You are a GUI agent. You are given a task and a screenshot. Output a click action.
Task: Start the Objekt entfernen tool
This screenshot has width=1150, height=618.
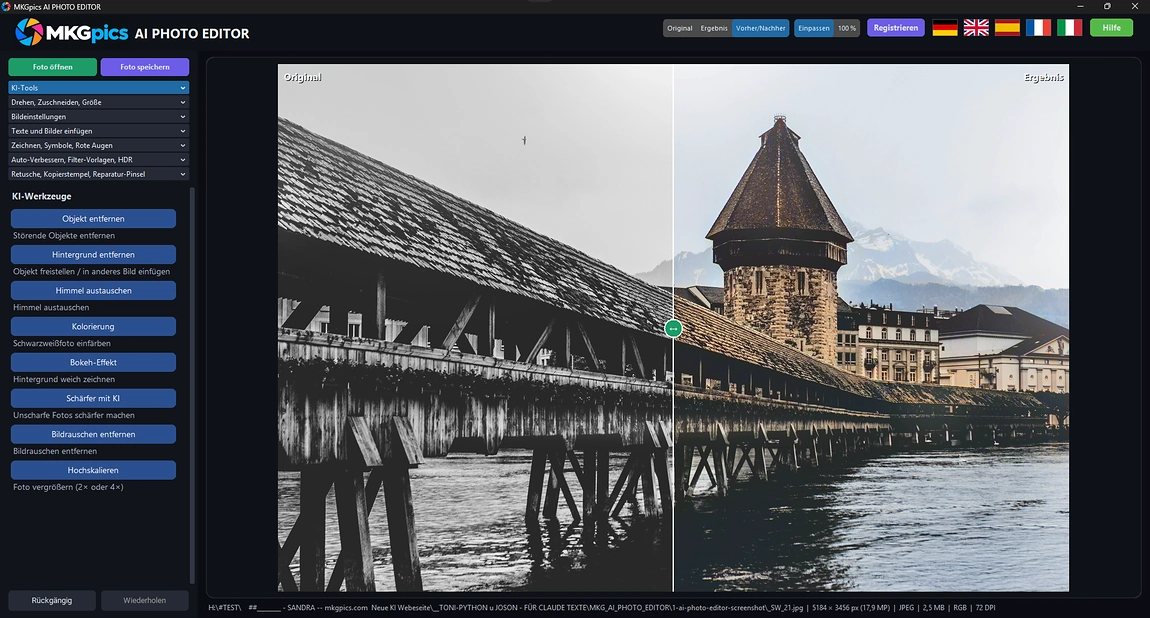click(93, 218)
